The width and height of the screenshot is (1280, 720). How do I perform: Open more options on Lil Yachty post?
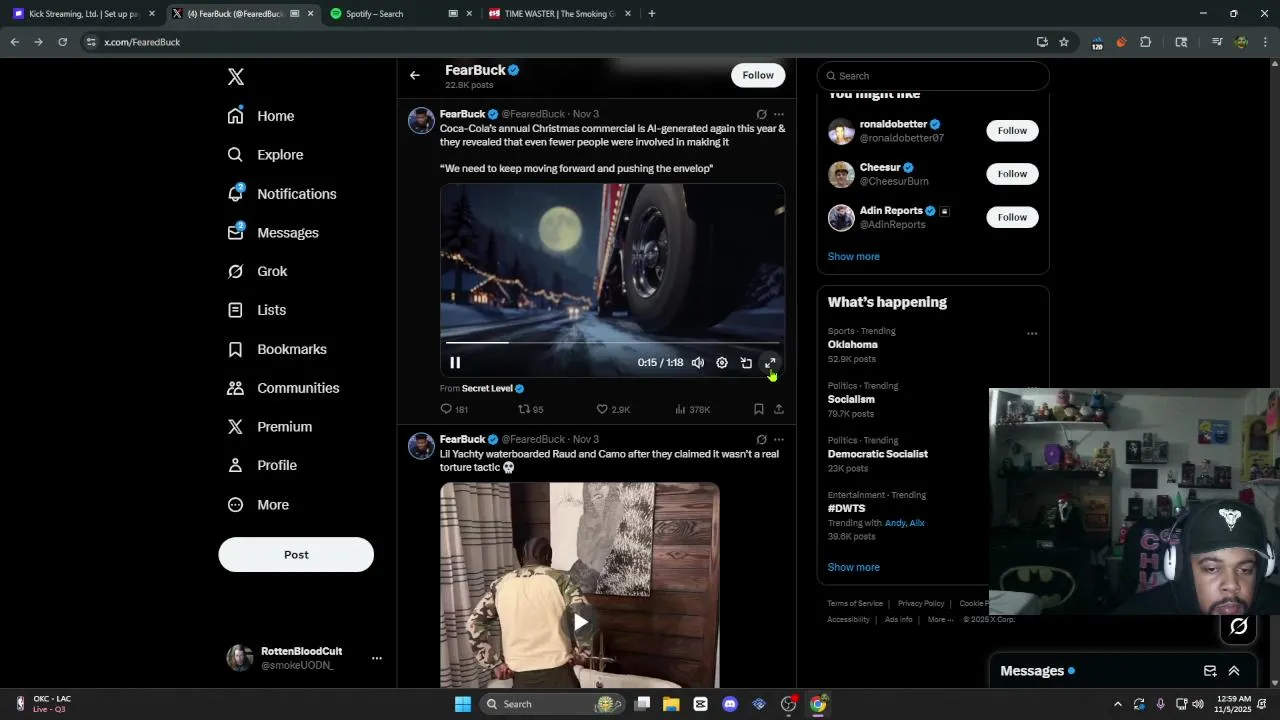click(x=779, y=439)
